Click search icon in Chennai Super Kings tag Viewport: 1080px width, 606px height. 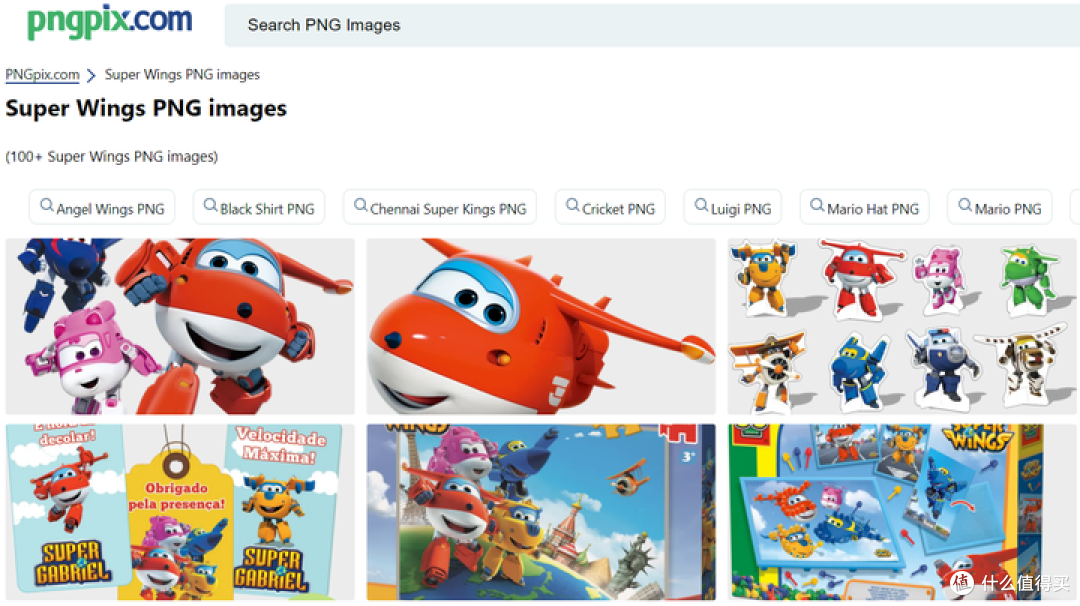(x=361, y=205)
